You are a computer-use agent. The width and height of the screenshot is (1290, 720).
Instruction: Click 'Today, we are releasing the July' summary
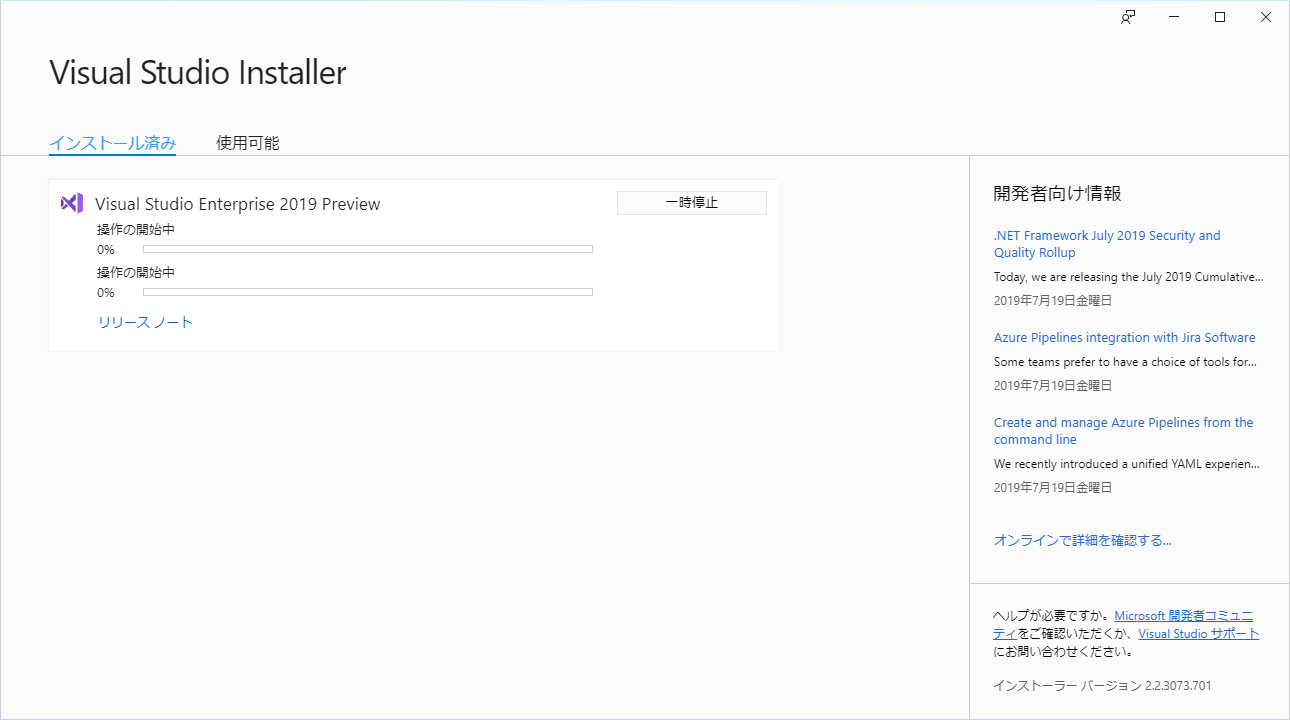point(1129,277)
